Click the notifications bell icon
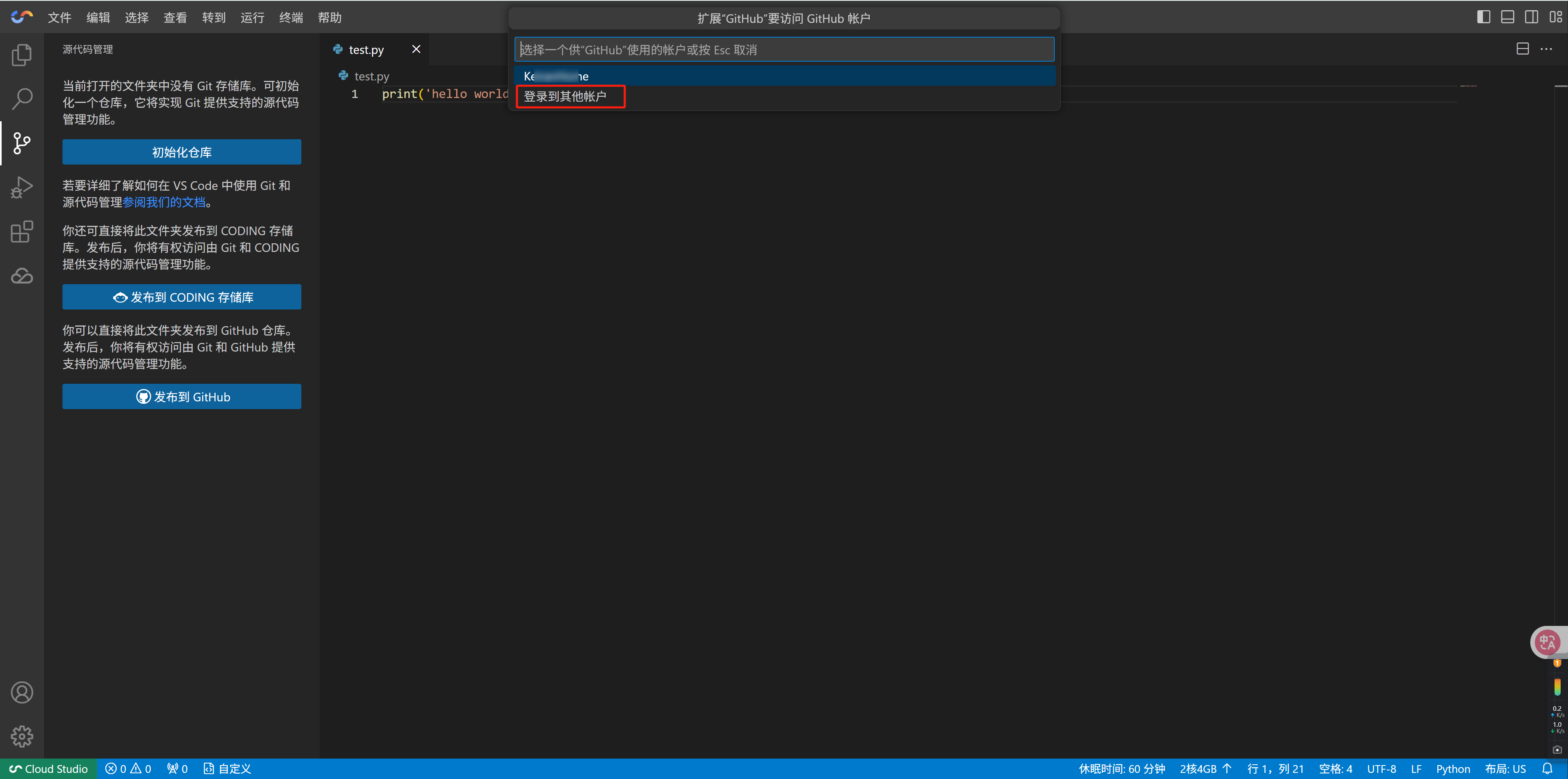Image resolution: width=1568 pixels, height=779 pixels. [1547, 768]
